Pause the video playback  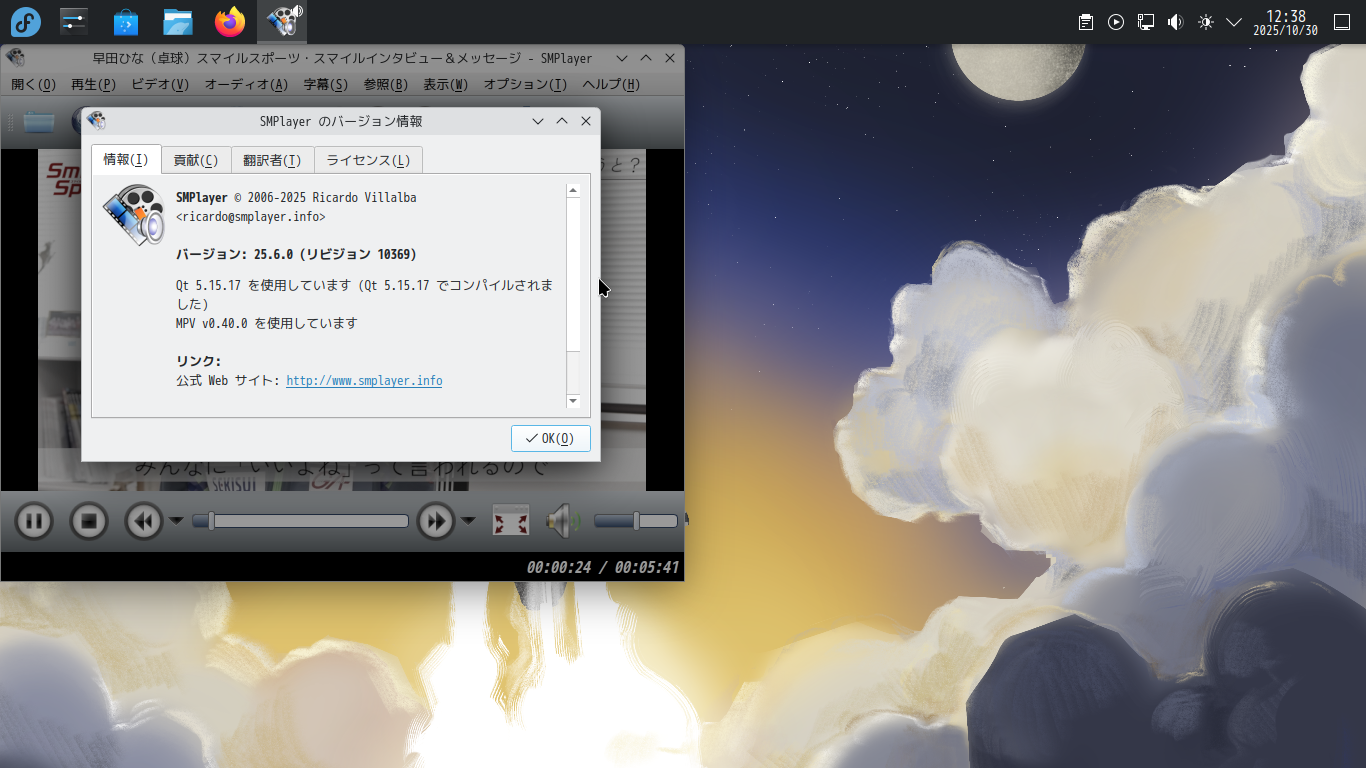point(33,521)
